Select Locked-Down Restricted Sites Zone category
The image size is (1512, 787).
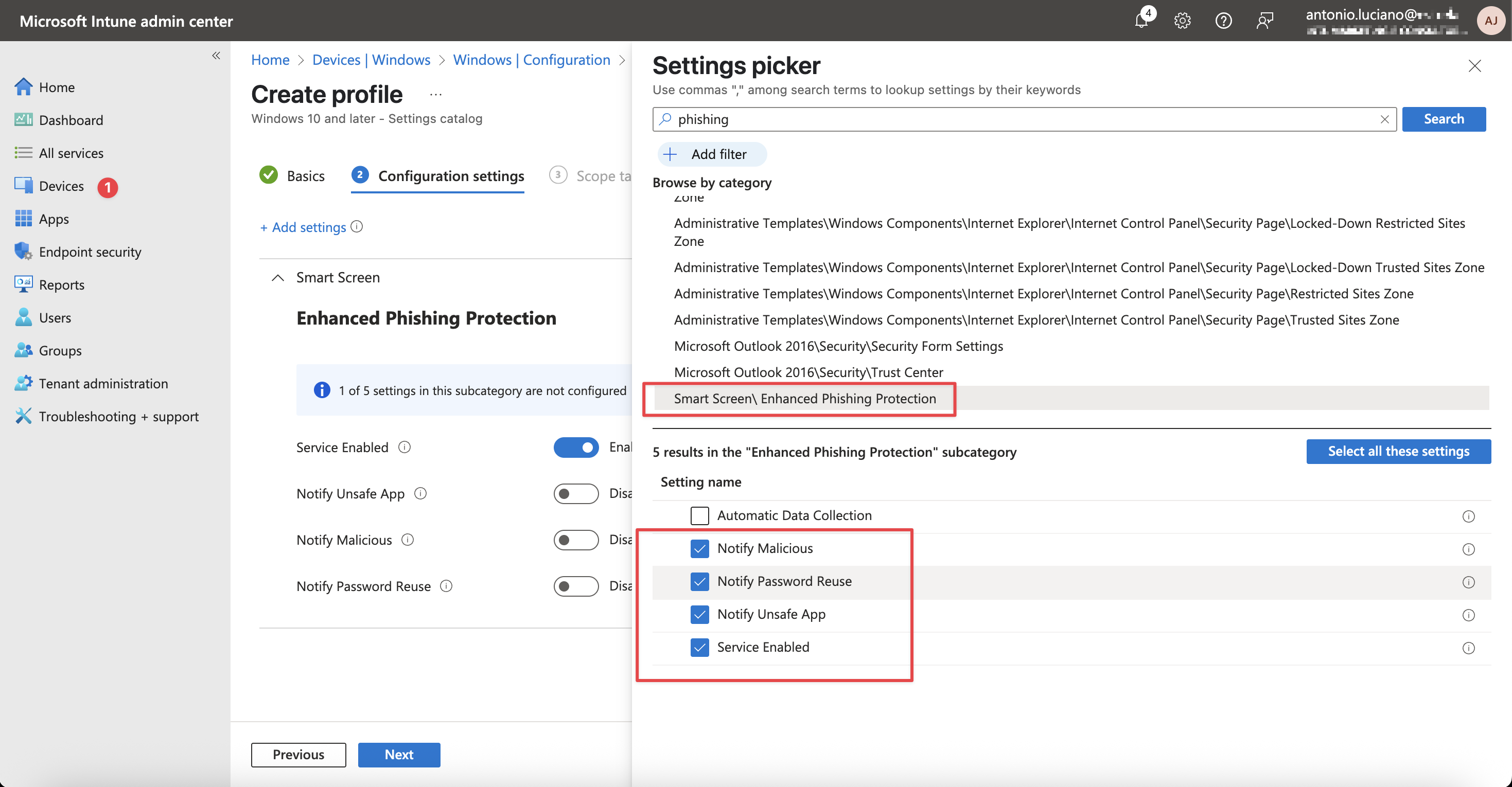click(1069, 232)
